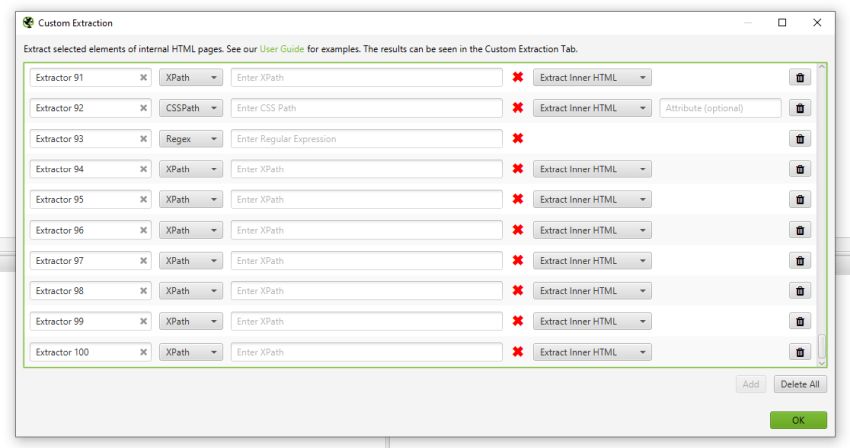Delete Extractor 100 via trash icon
The image size is (850, 448).
[x=800, y=352]
